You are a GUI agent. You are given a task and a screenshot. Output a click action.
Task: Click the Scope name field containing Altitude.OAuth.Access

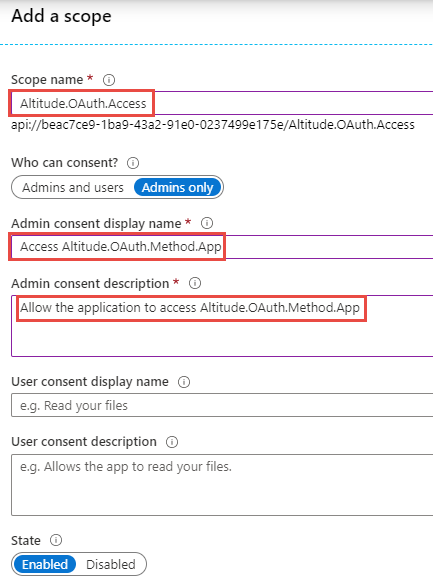click(222, 103)
